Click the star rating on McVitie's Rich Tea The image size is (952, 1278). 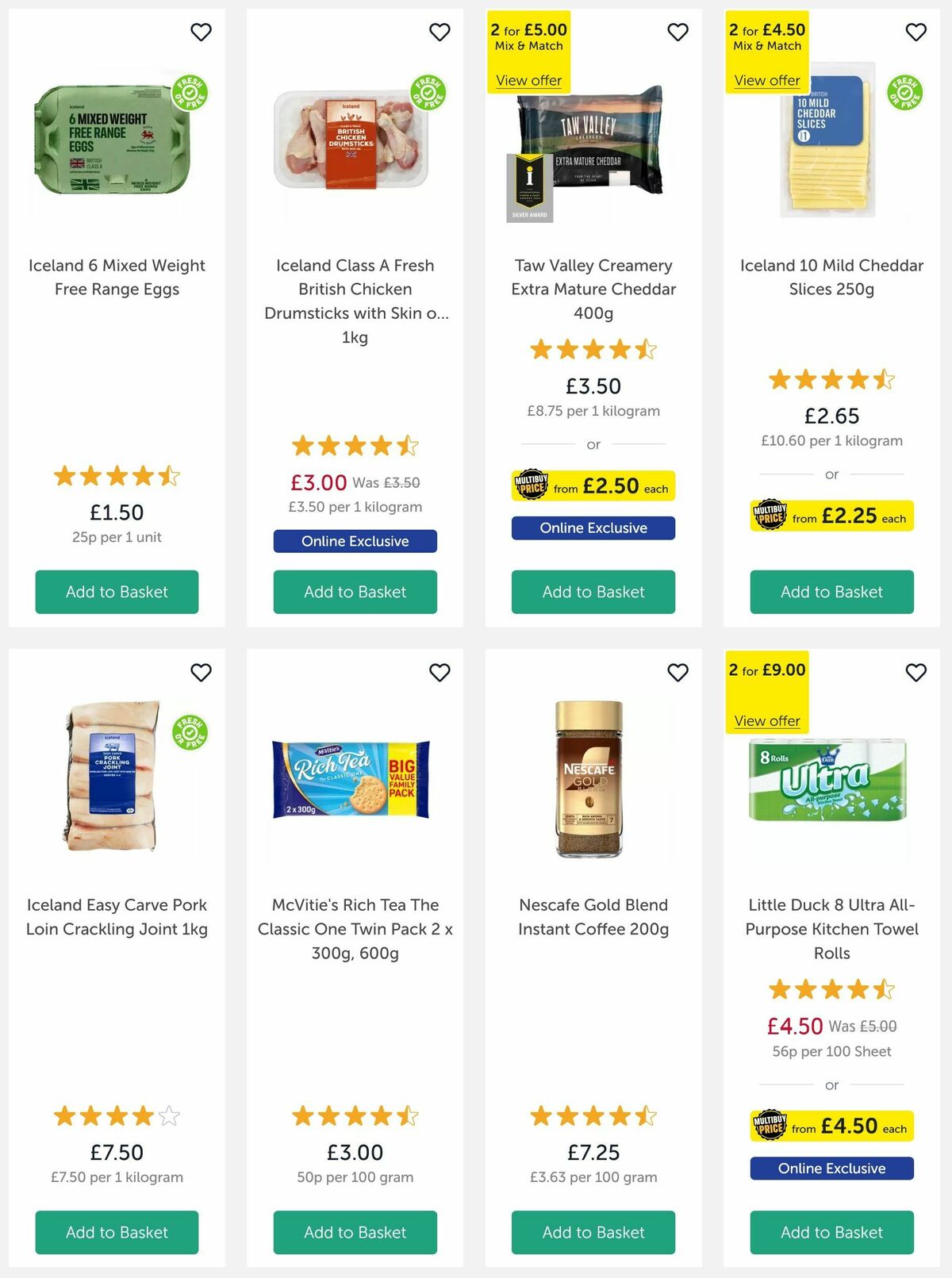[355, 1115]
